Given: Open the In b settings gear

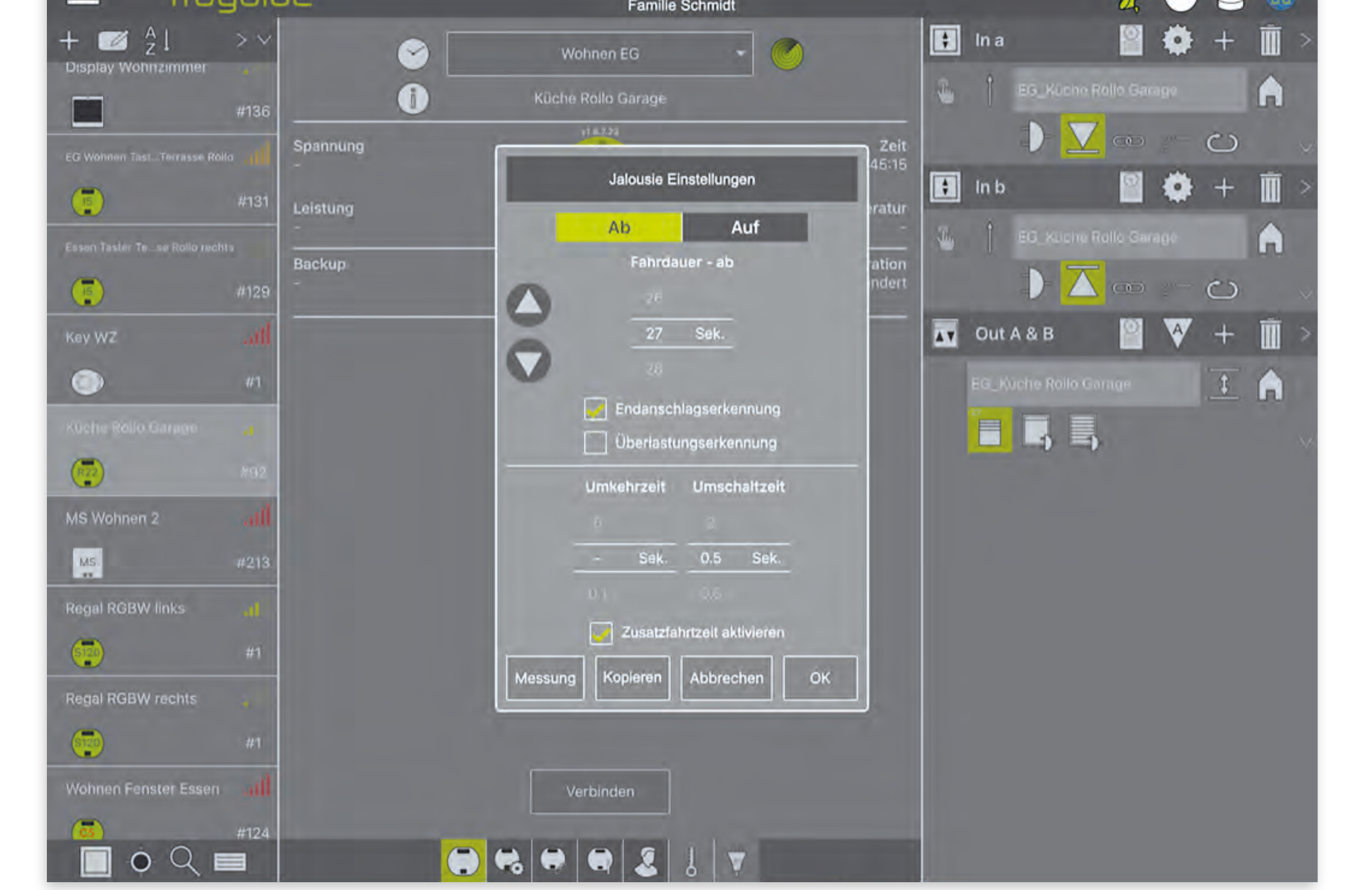Looking at the screenshot, I should 1177,187.
